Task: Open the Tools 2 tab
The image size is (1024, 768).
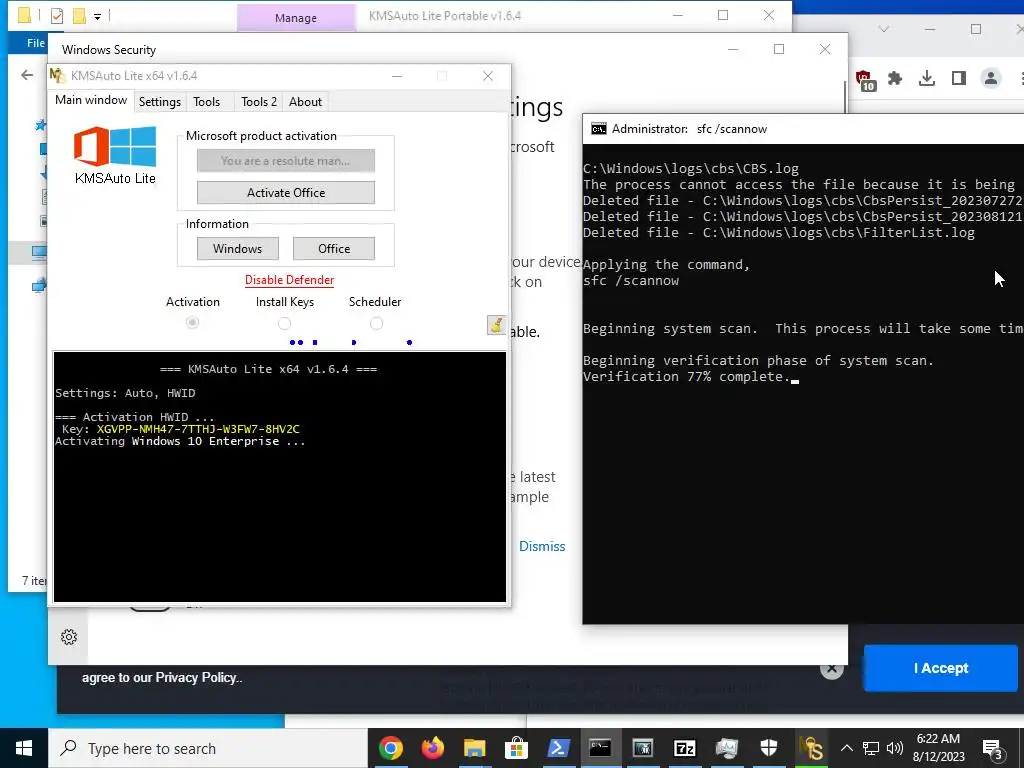Action: pos(259,102)
